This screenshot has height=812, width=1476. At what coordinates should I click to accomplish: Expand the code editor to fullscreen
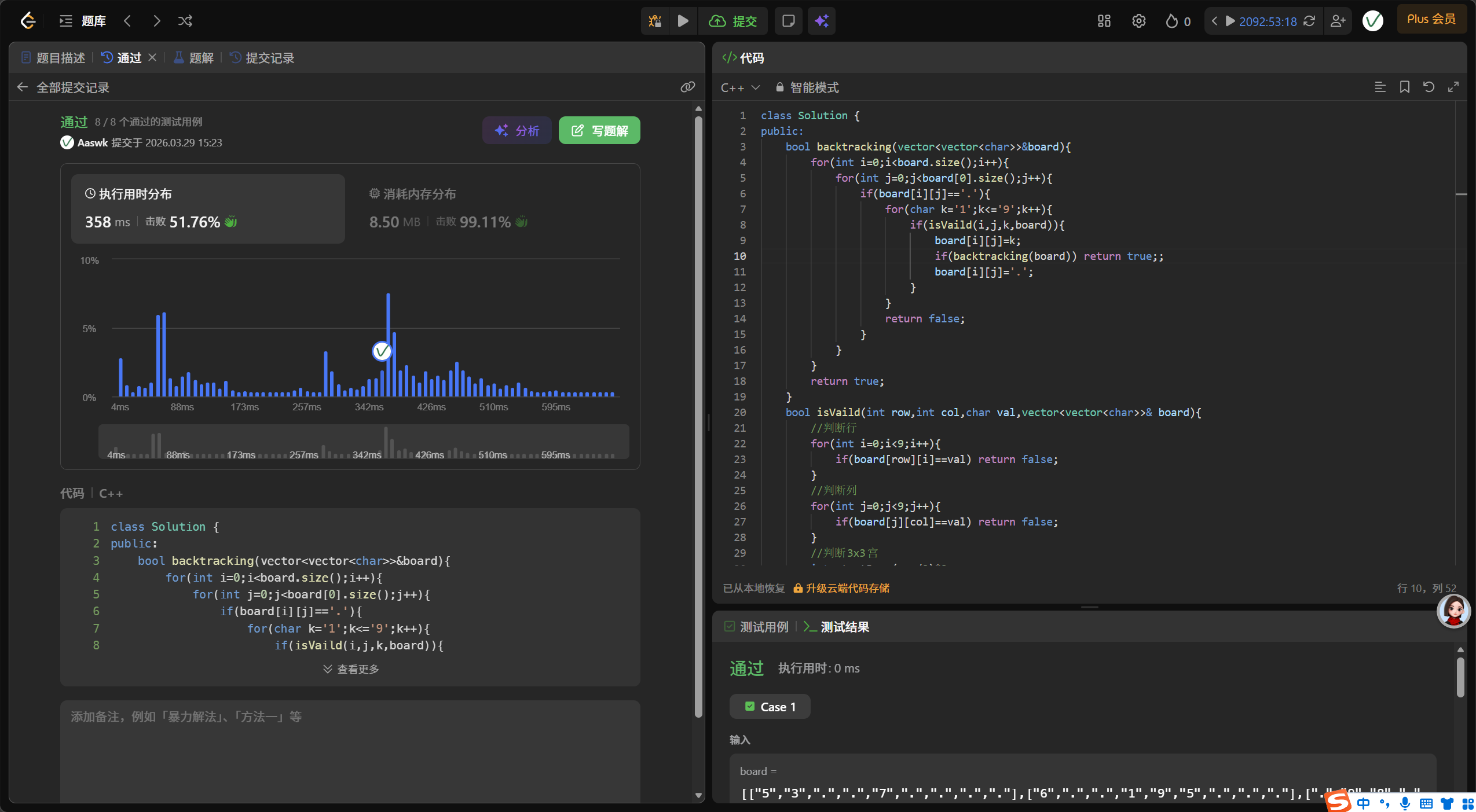1453,87
